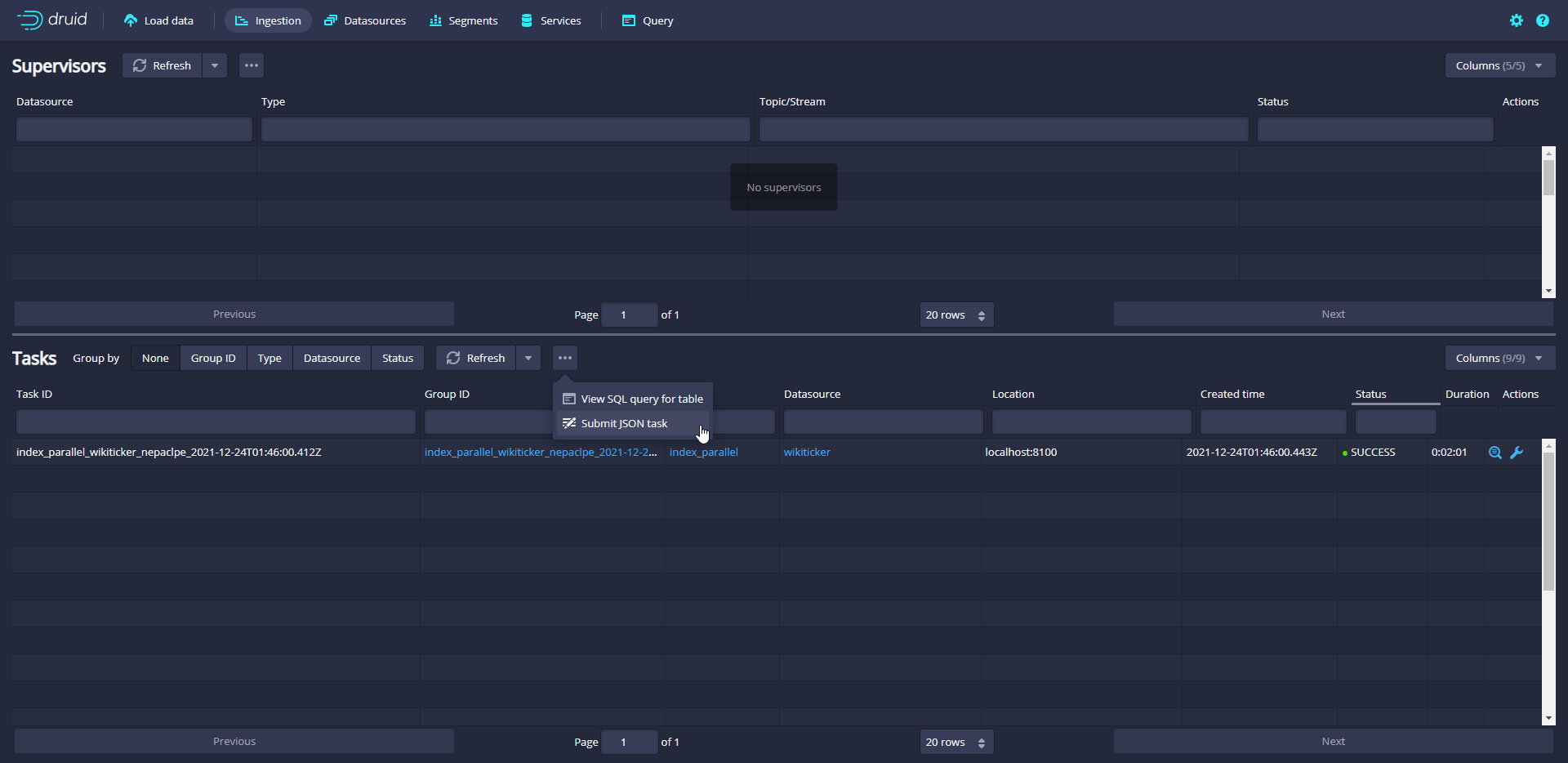Click index_parallel type link
The height and width of the screenshot is (763, 1568).
pos(704,452)
